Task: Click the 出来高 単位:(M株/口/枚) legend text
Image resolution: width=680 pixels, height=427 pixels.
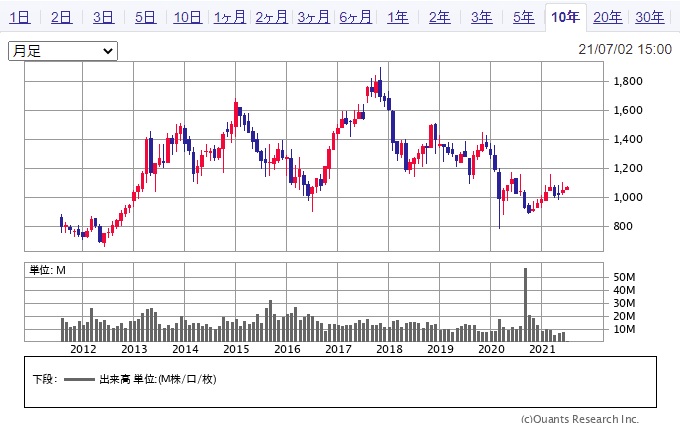Action: point(158,379)
